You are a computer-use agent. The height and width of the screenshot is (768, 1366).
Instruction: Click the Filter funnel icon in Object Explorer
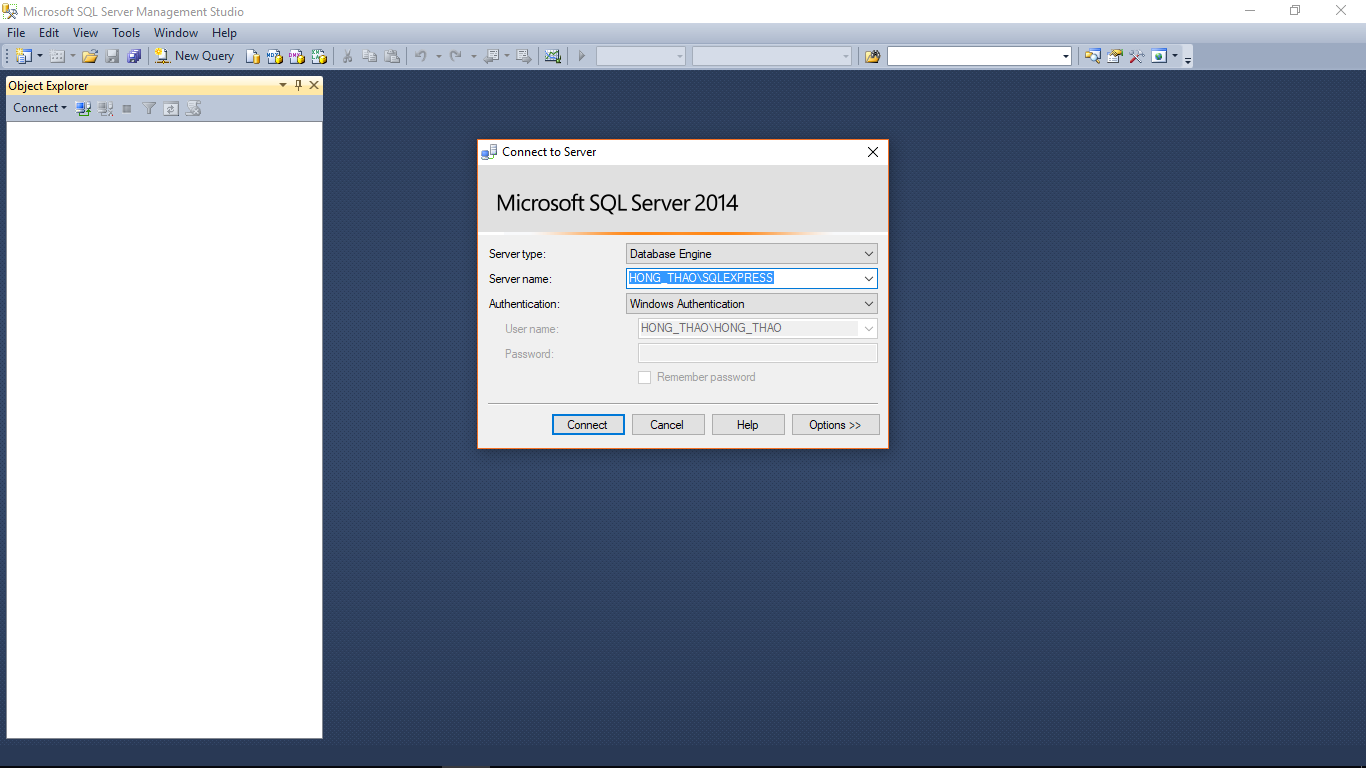pyautogui.click(x=149, y=108)
